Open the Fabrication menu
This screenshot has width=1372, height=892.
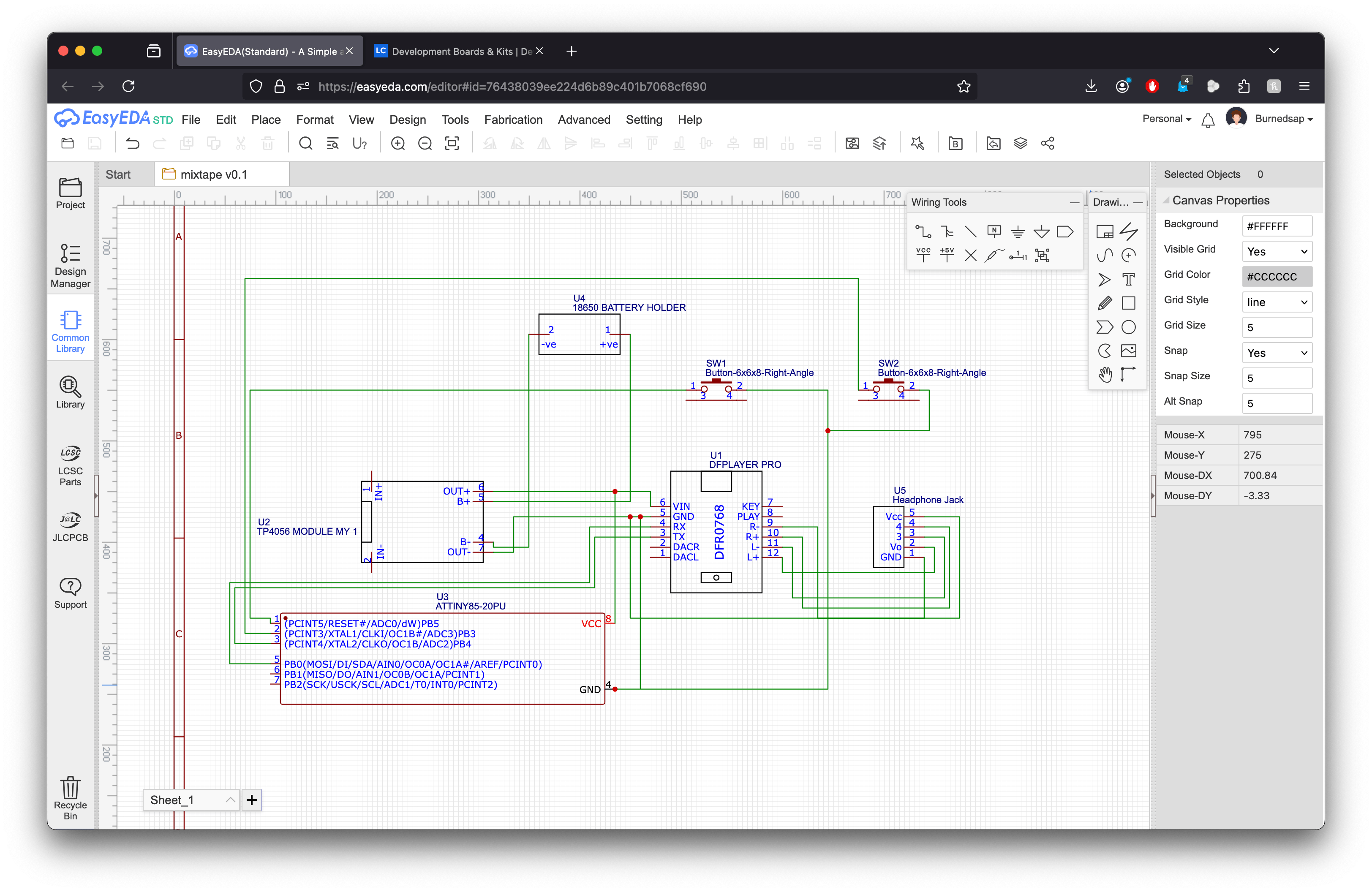coord(513,120)
